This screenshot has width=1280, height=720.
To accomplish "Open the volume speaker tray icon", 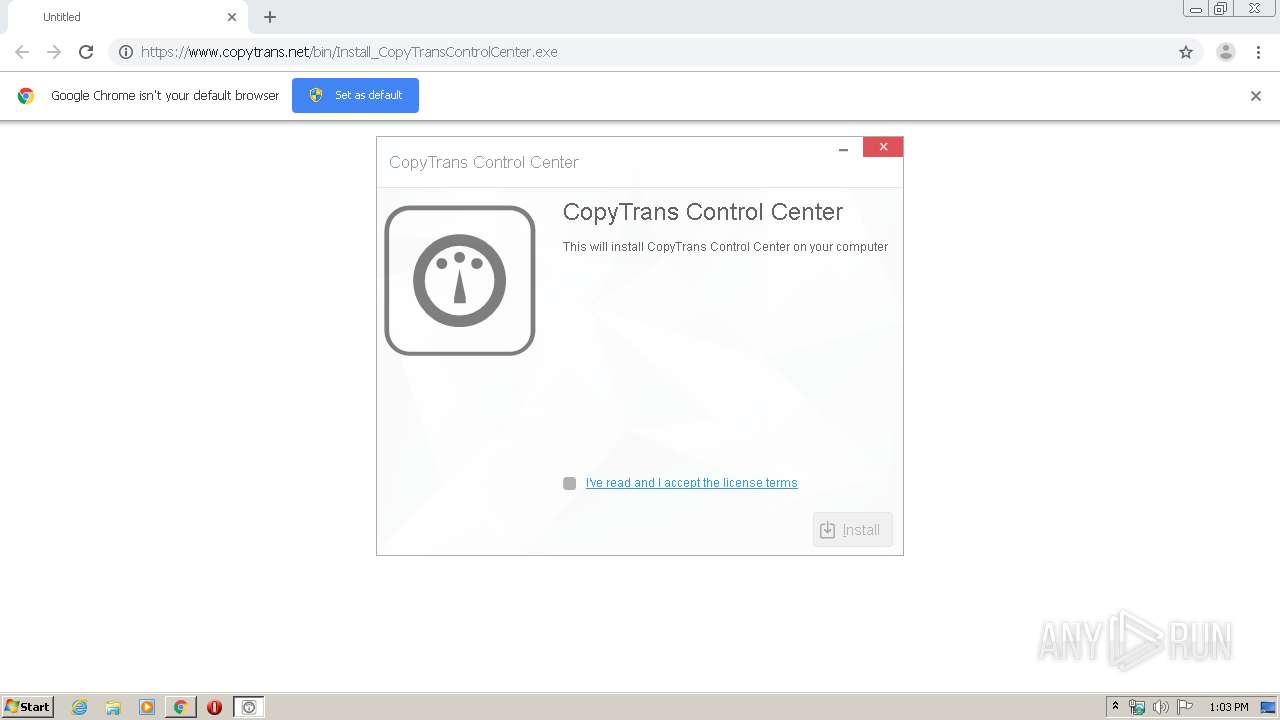I will click(1161, 707).
